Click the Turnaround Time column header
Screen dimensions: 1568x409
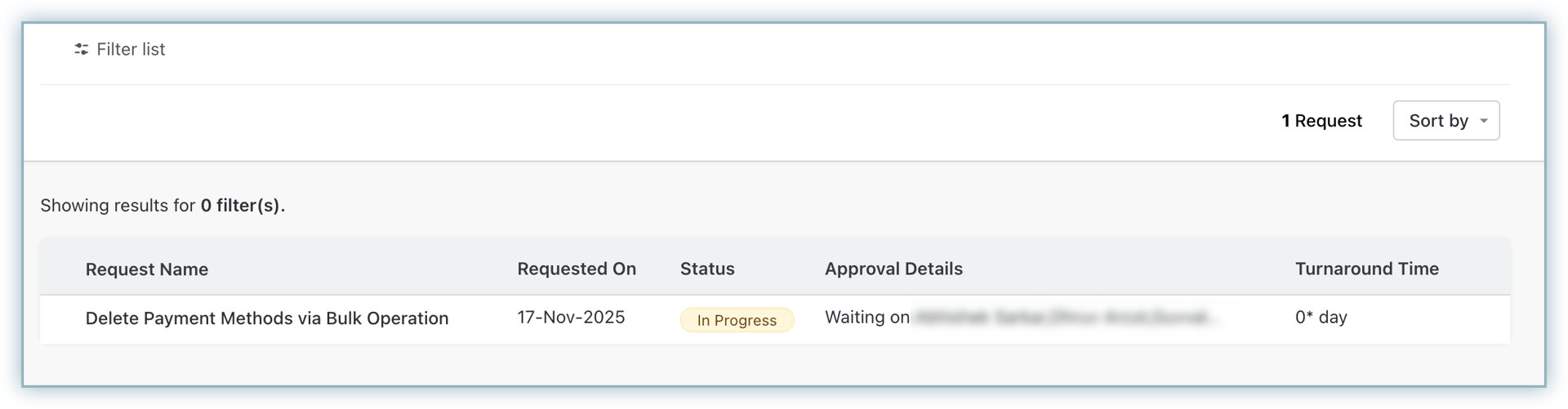pos(1366,269)
